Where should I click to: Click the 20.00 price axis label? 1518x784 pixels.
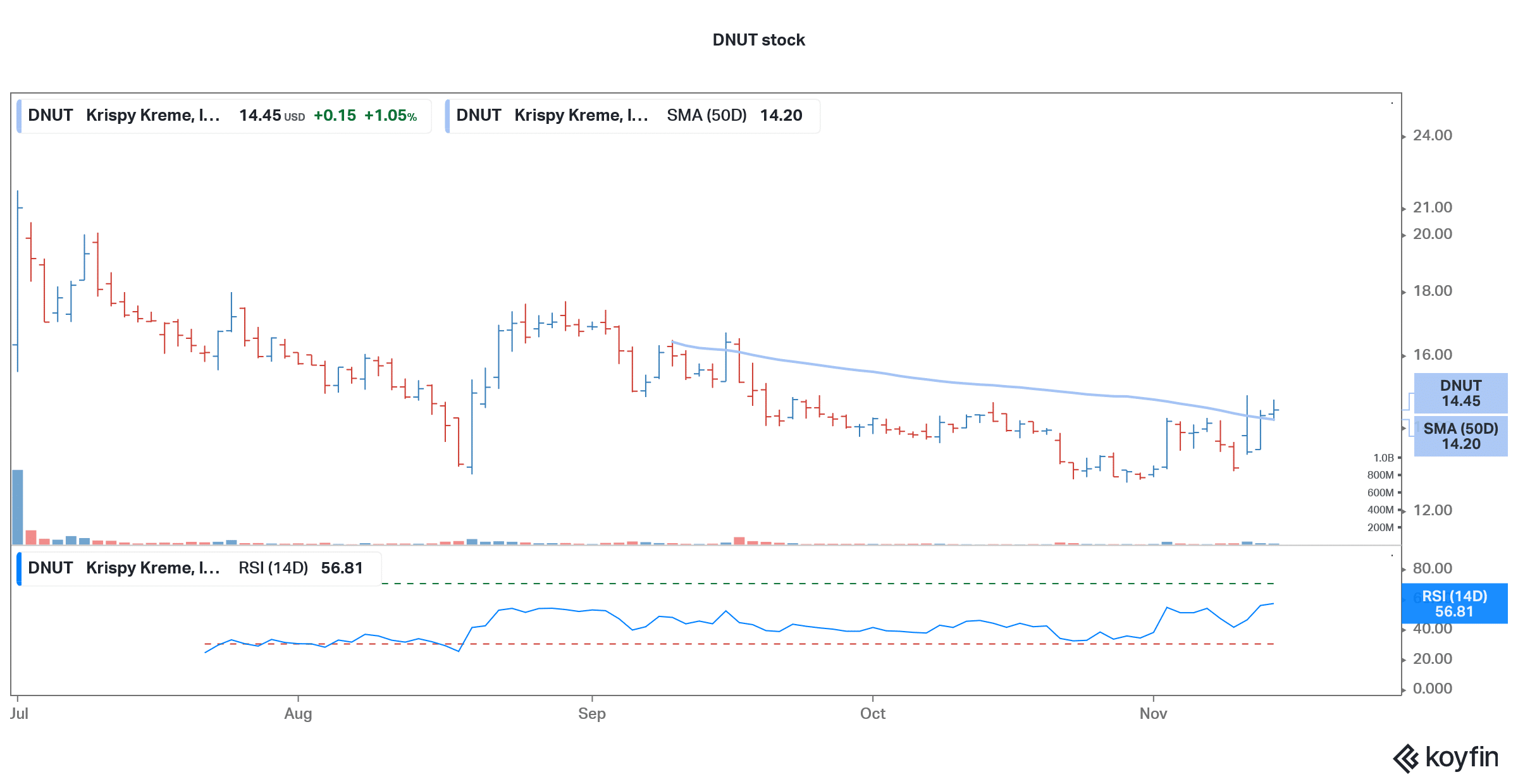tap(1433, 234)
